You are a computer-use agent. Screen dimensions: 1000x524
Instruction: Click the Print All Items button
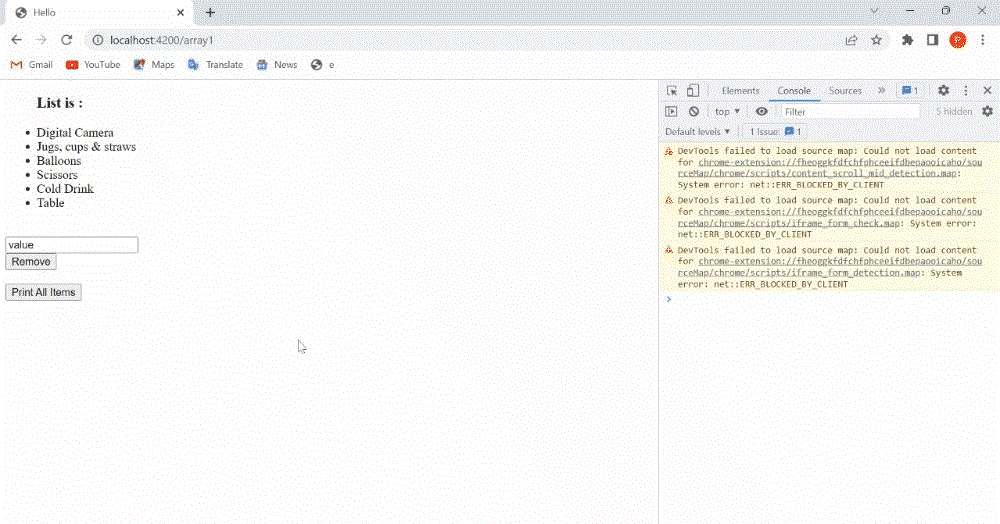click(x=43, y=293)
